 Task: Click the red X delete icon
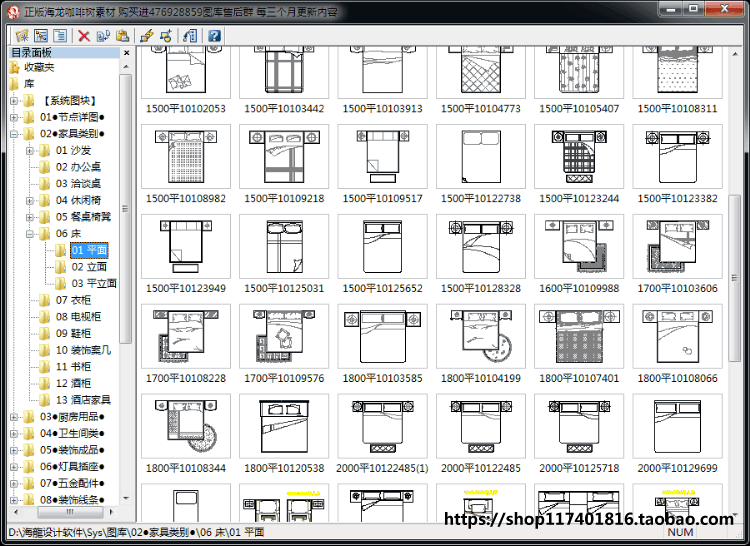coord(84,36)
